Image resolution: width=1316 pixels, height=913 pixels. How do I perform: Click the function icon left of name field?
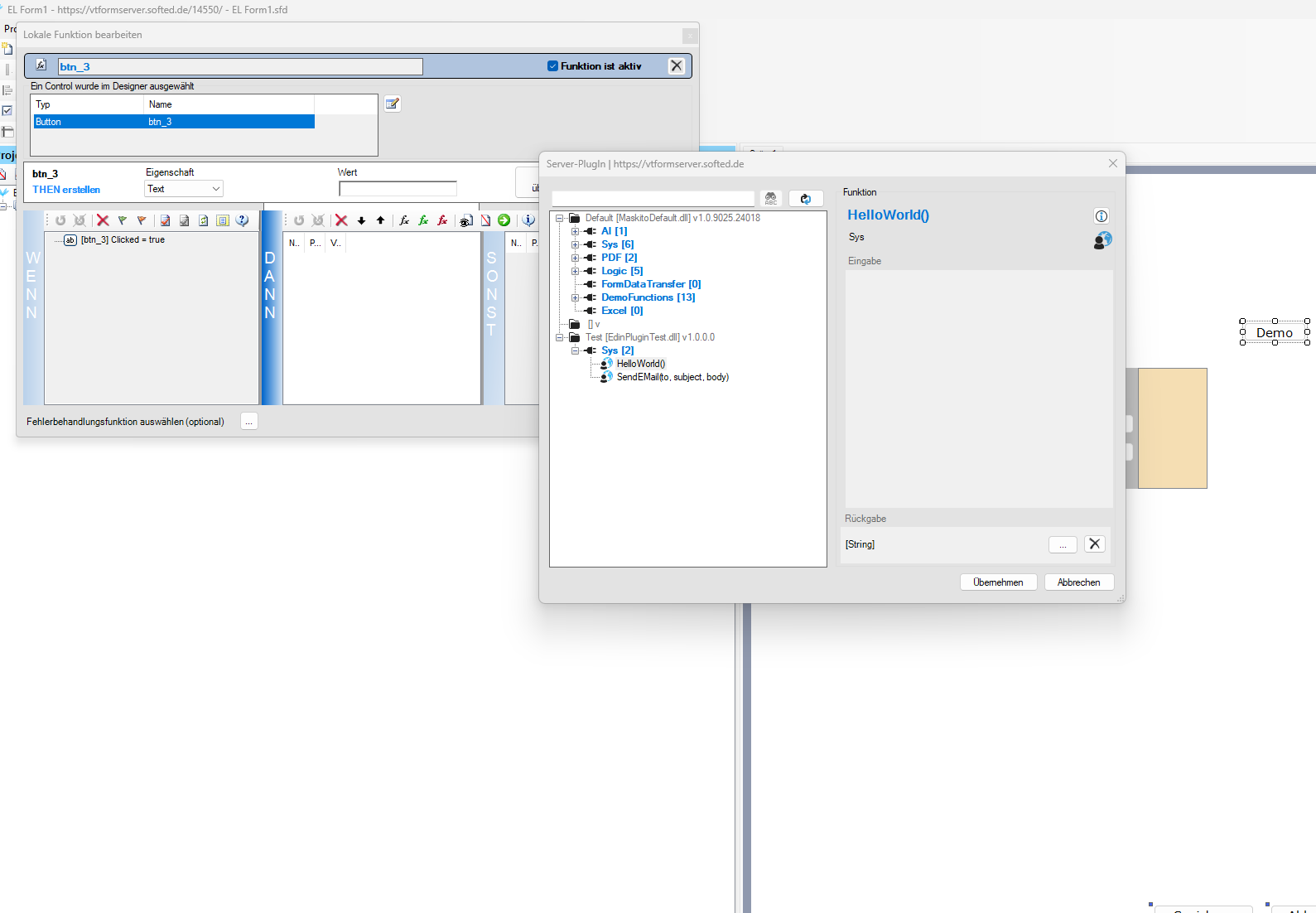coord(41,65)
